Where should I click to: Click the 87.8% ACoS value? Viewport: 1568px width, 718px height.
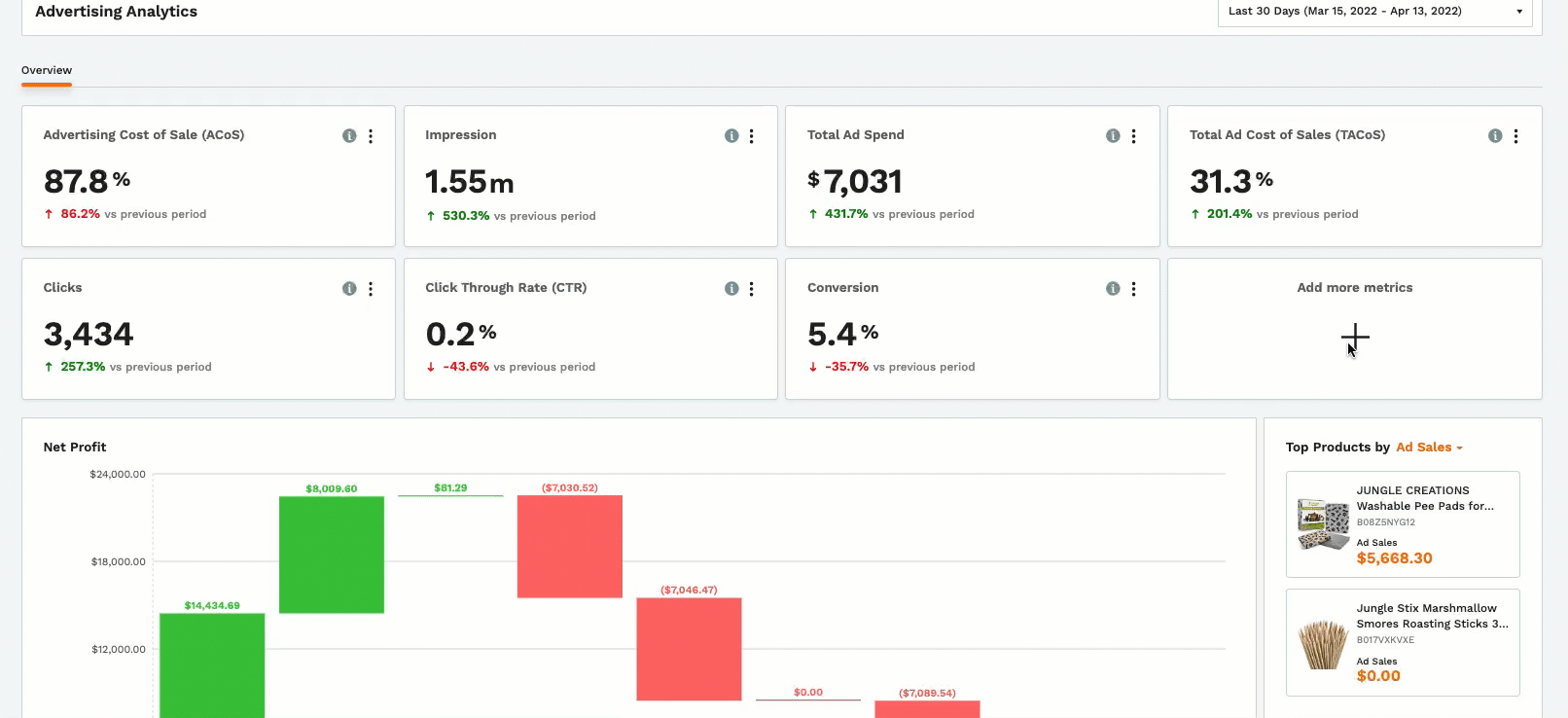coord(87,181)
